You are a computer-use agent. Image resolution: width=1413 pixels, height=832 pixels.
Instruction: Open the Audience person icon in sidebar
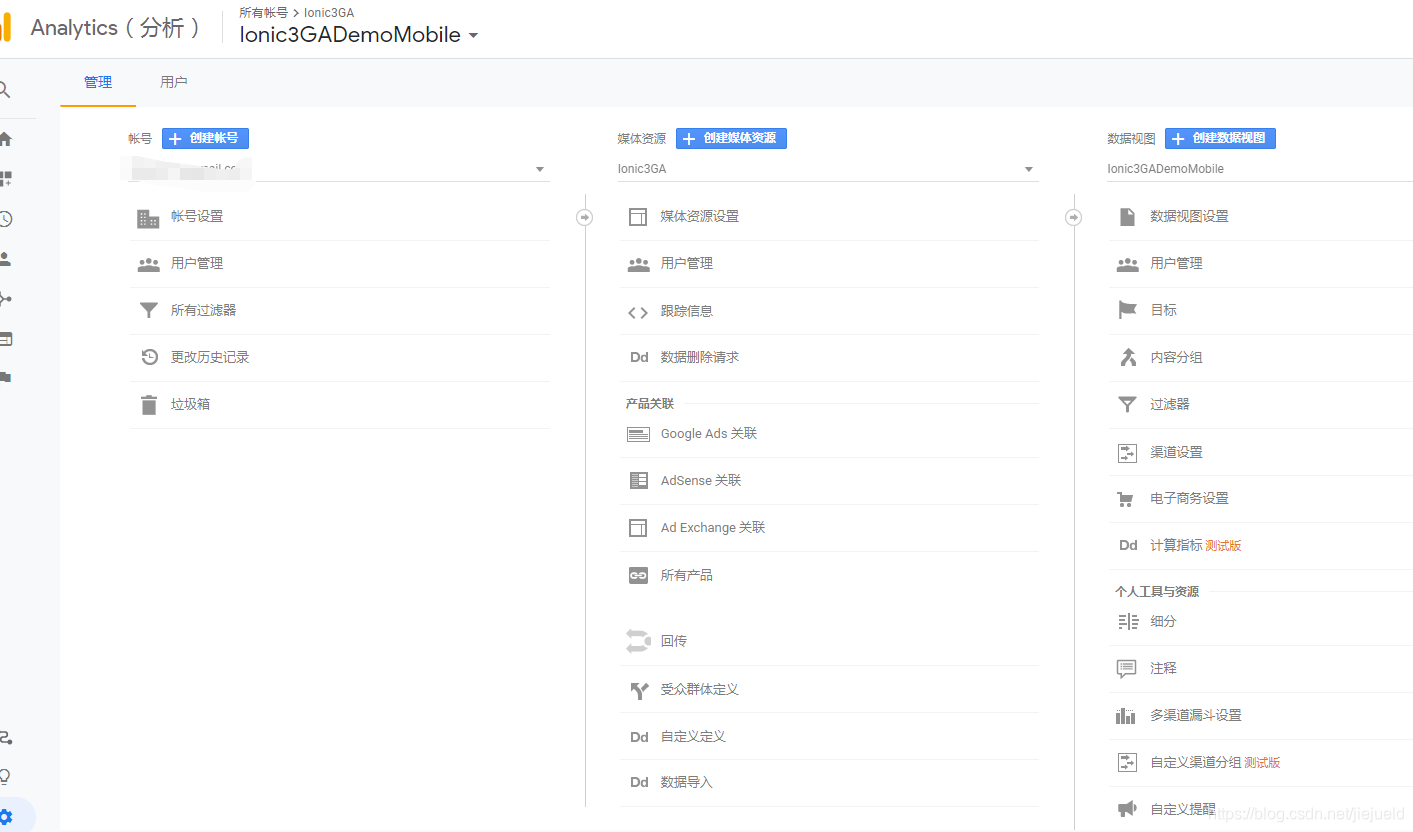(x=5, y=259)
